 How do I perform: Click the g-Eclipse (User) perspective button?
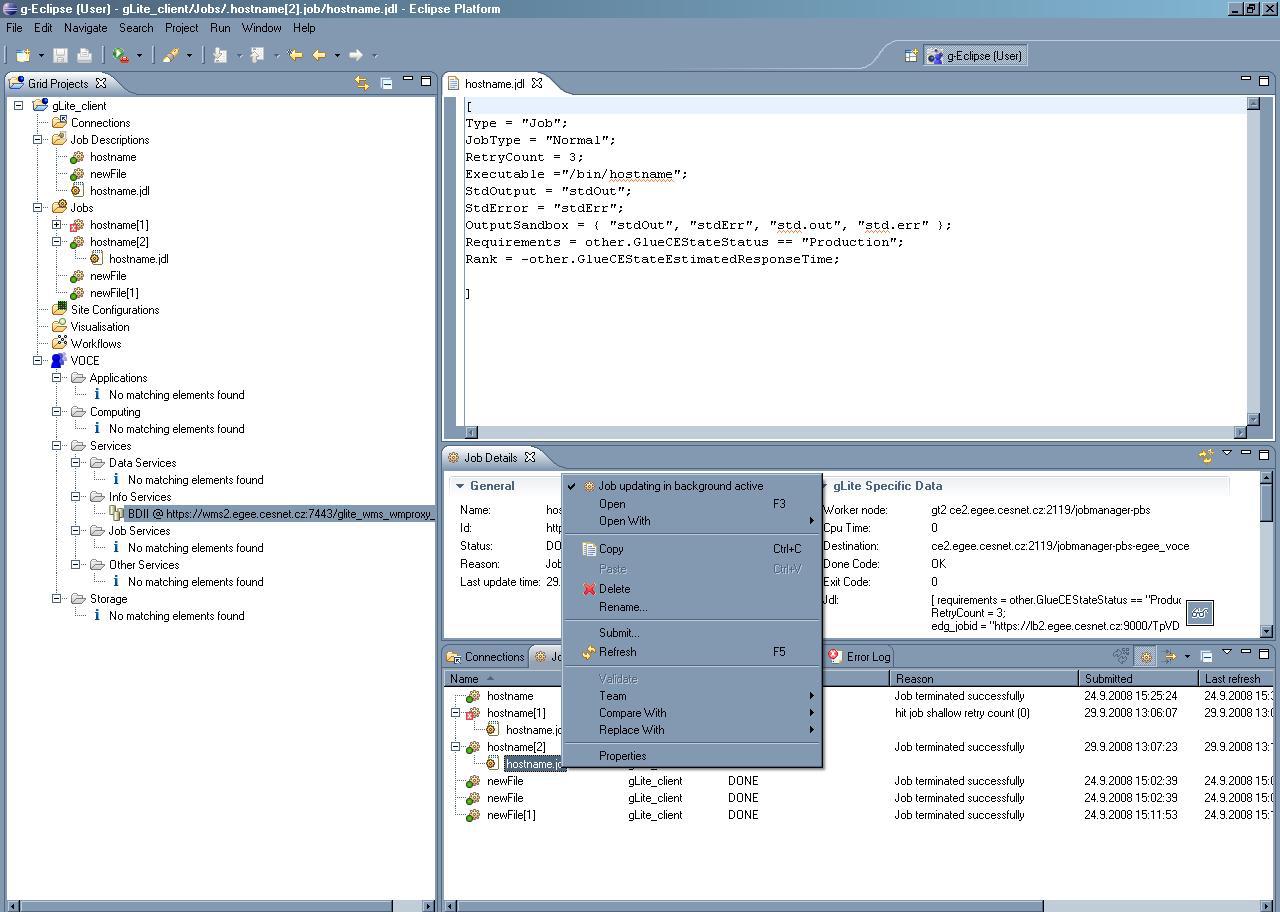tap(975, 56)
